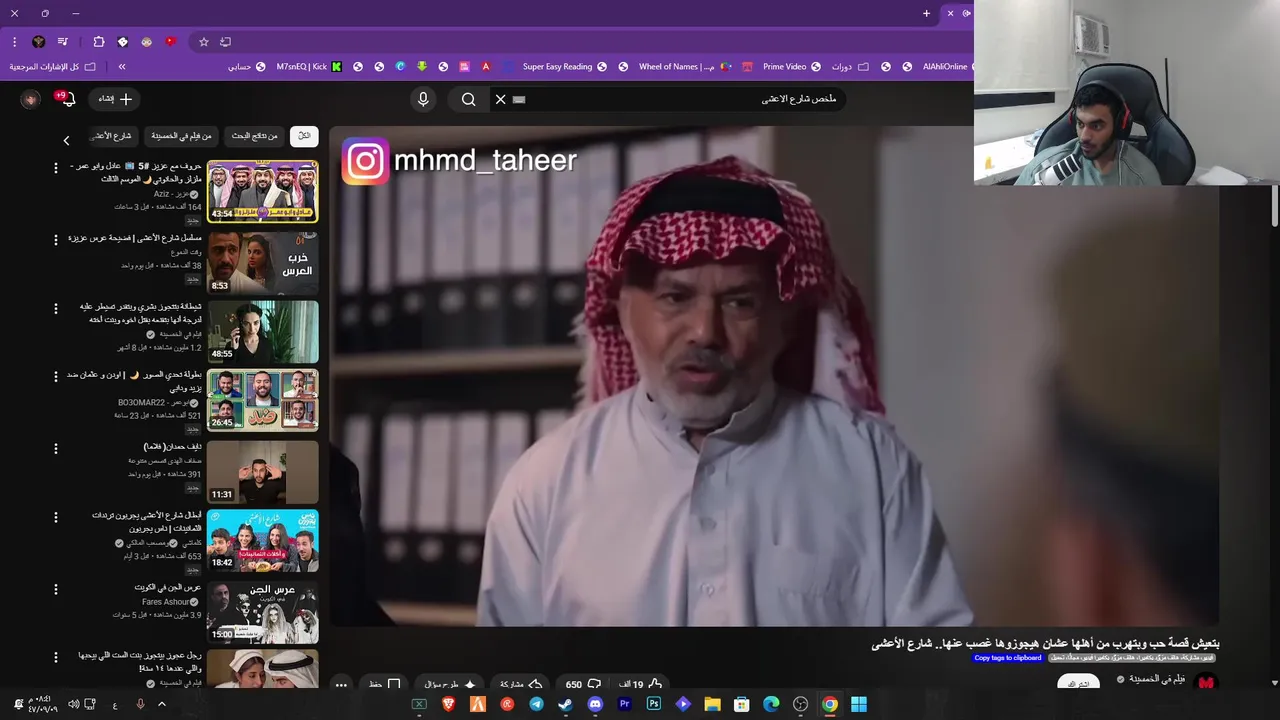The width and height of the screenshot is (1280, 720).
Task: Open a new browser tab with plus
Action: click(926, 13)
